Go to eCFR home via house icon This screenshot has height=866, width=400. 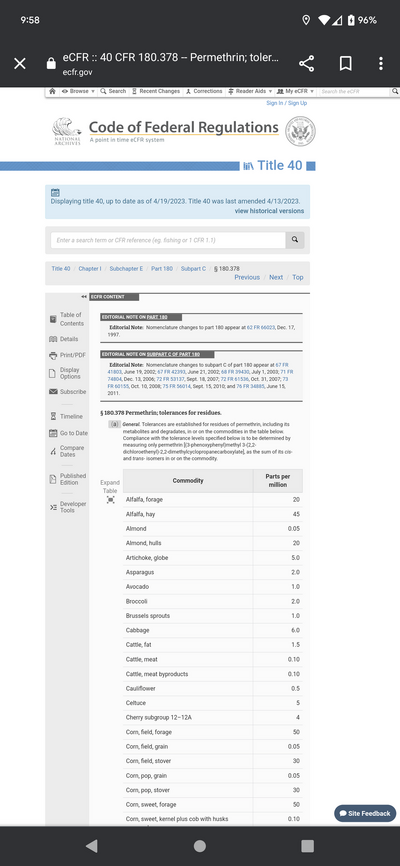pos(52,91)
